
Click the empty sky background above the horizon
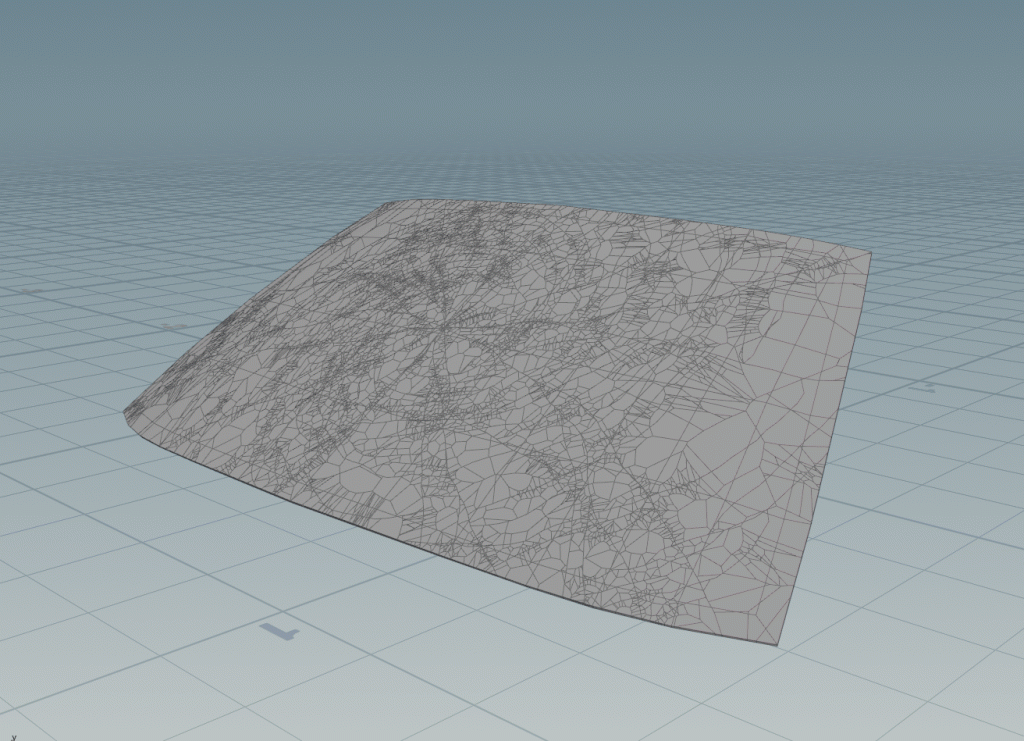(500, 60)
